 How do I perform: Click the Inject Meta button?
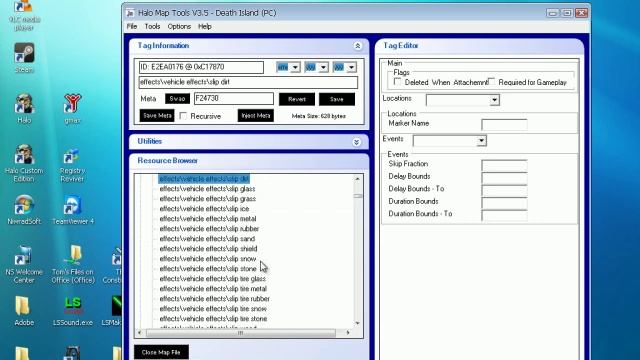pos(256,116)
